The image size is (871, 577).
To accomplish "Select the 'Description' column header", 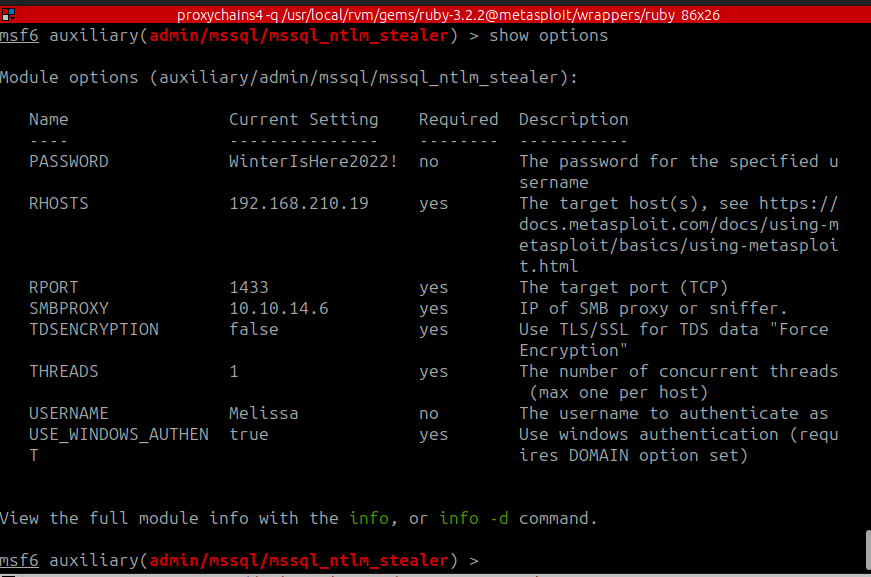I will pos(574,119).
